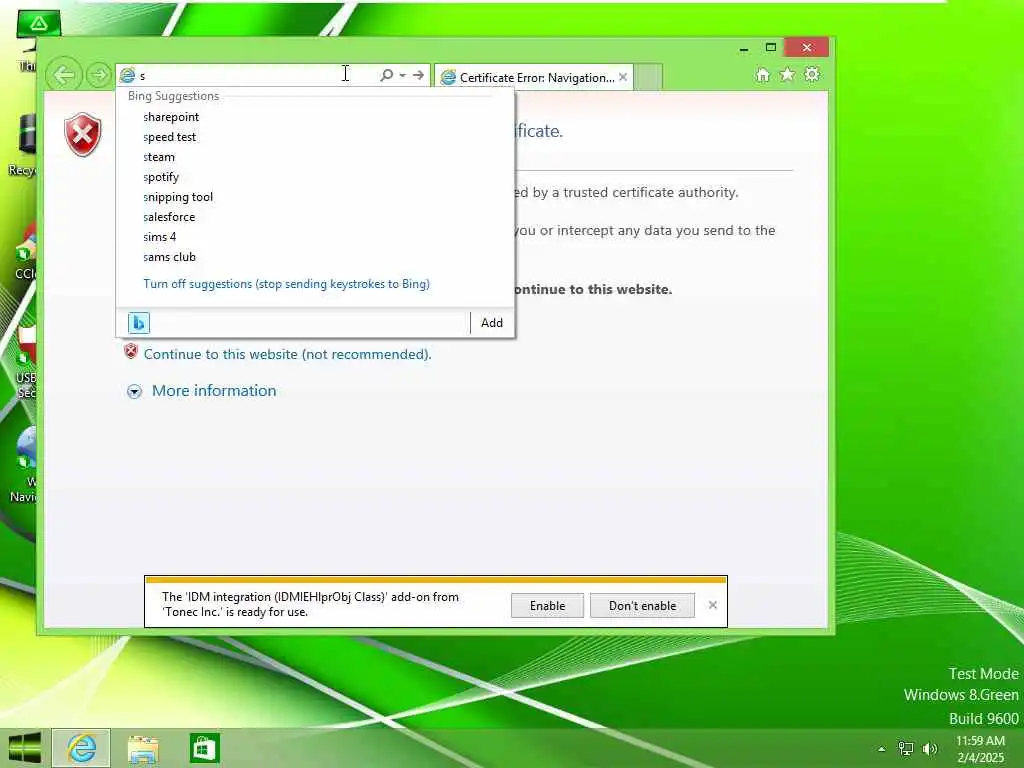Select the USB Security desktop icon
The height and width of the screenshot is (768, 1024).
point(25,362)
